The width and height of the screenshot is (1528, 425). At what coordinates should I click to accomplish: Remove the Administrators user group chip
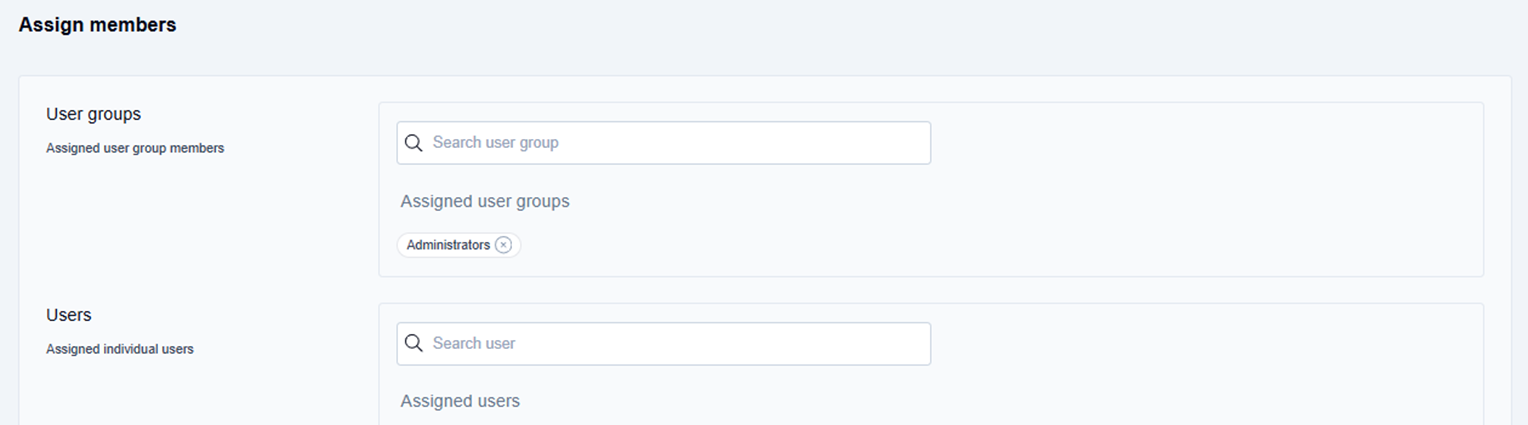point(503,245)
